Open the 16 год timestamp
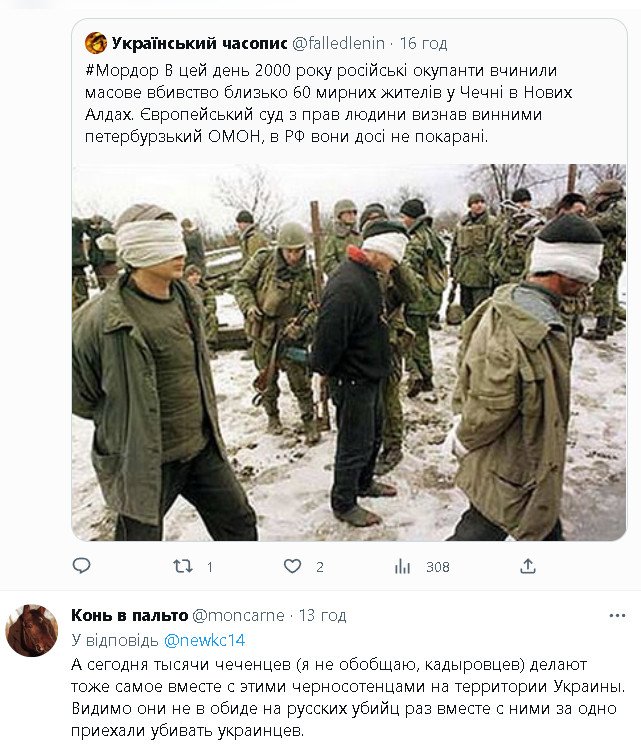Screen dimensions: 641x749 (423, 43)
